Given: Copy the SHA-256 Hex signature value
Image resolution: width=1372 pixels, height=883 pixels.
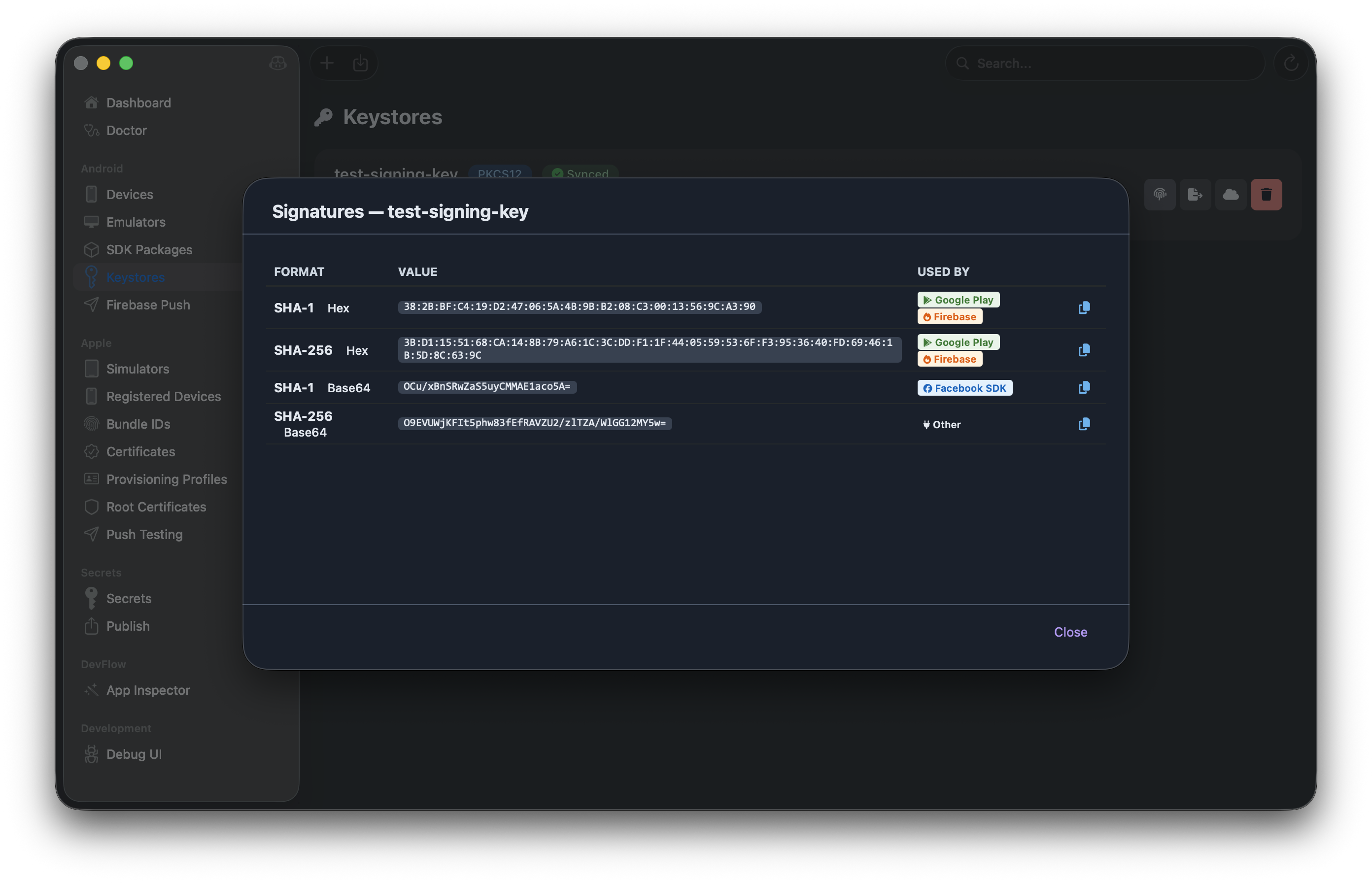Looking at the screenshot, I should point(1084,350).
